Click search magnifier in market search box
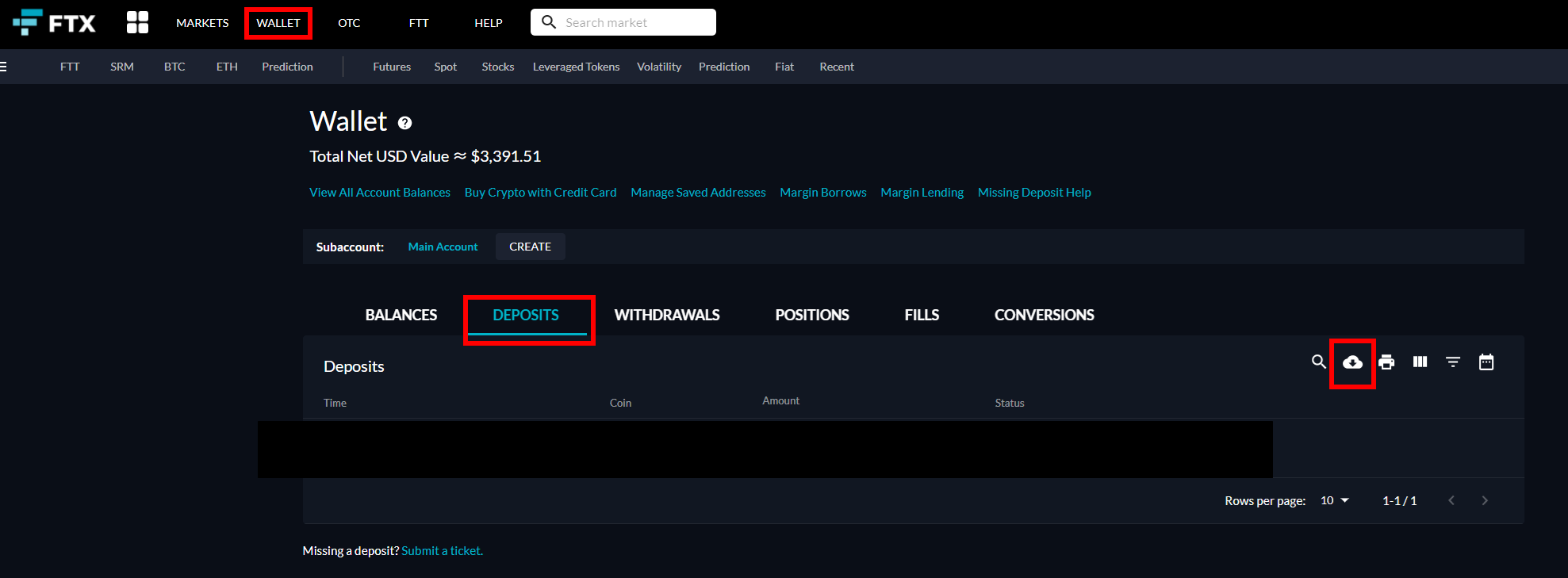The image size is (1568, 578). pyautogui.click(x=549, y=22)
